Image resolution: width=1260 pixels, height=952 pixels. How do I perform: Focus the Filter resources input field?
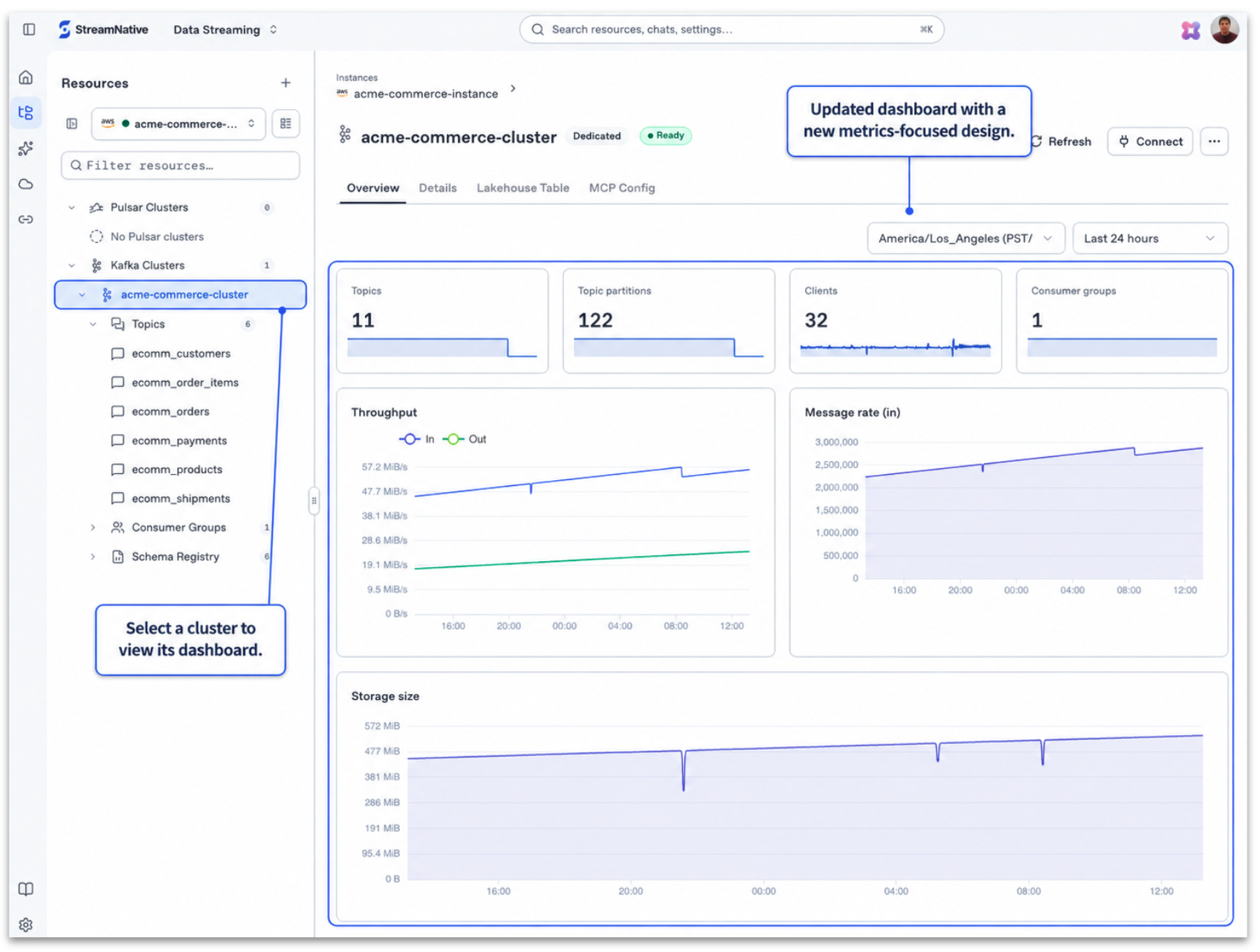pos(181,166)
